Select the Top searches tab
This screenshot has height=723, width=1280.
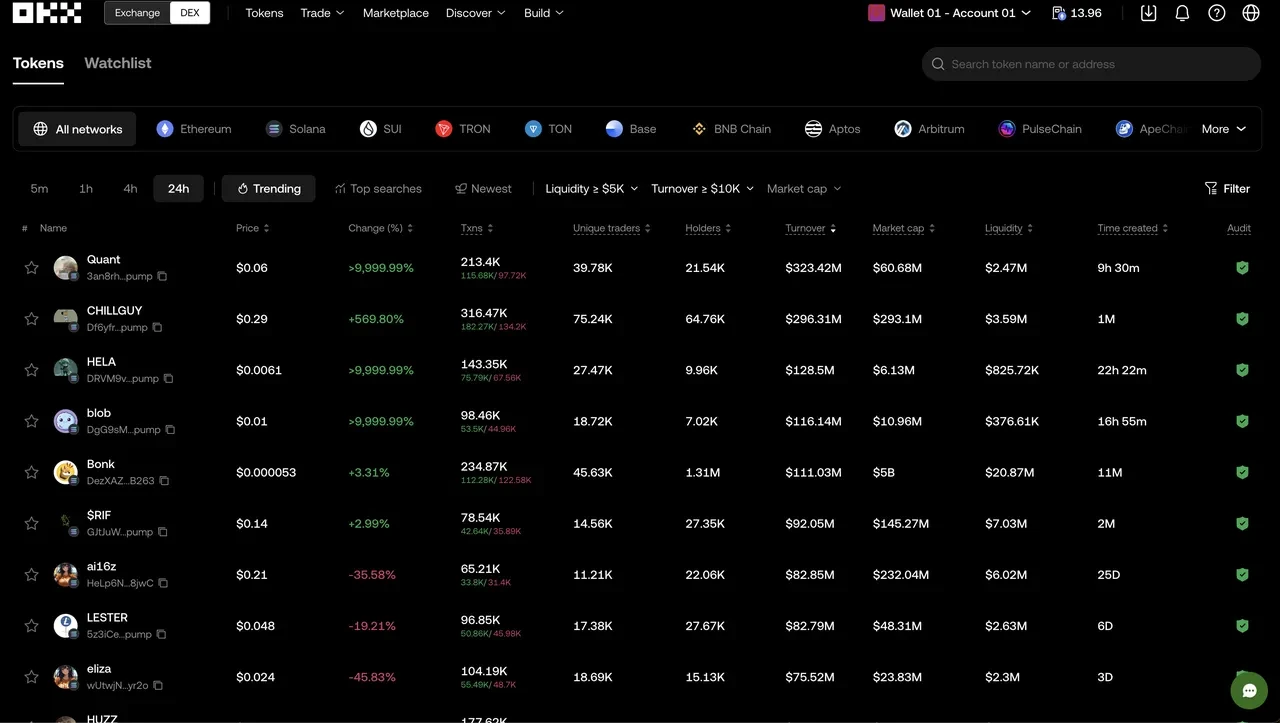tap(378, 188)
